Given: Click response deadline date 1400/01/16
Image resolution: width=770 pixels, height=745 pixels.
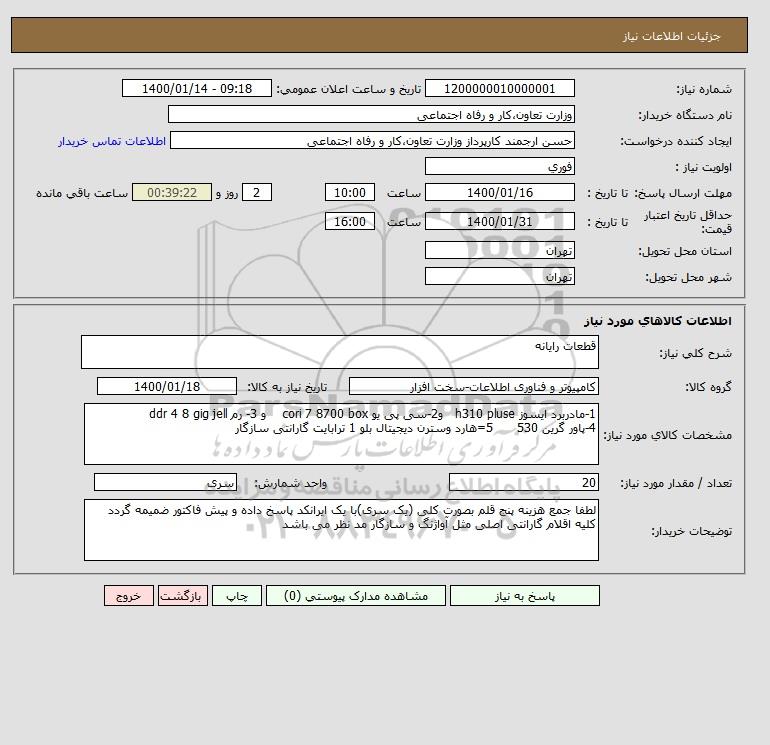Looking at the screenshot, I should tap(499, 193).
